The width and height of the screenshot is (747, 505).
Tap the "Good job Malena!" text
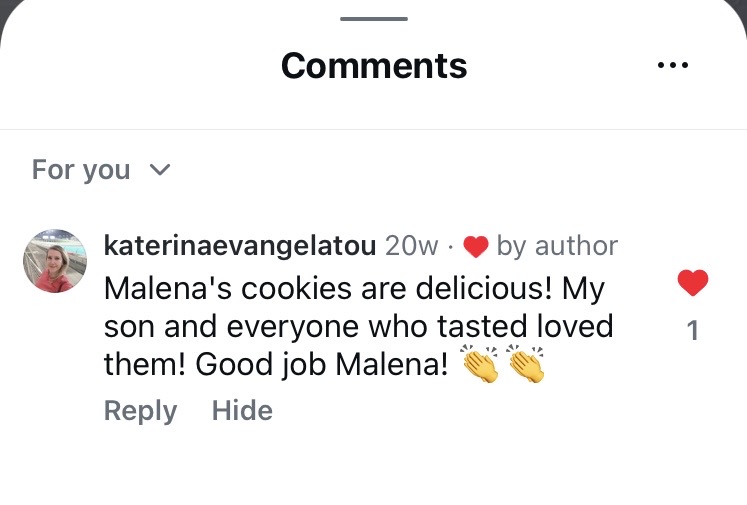[x=322, y=365]
